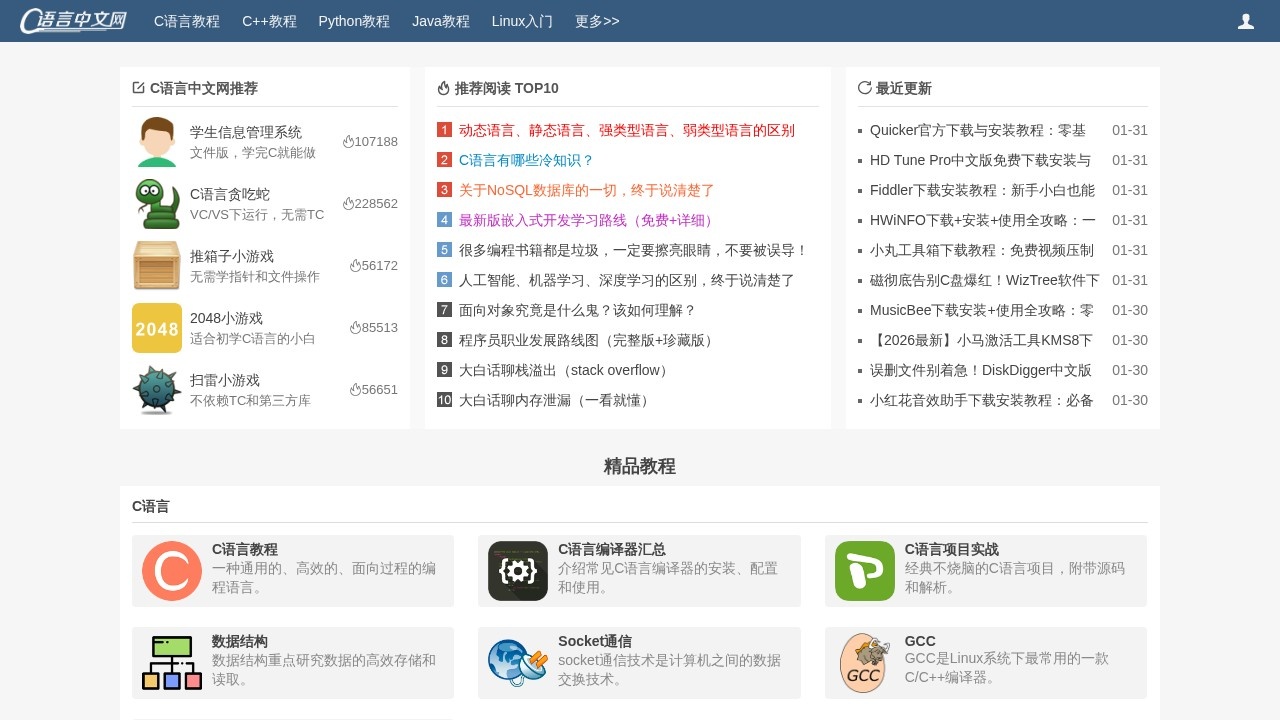Click the GCC mascot icon
1280x720 pixels.
click(x=864, y=662)
